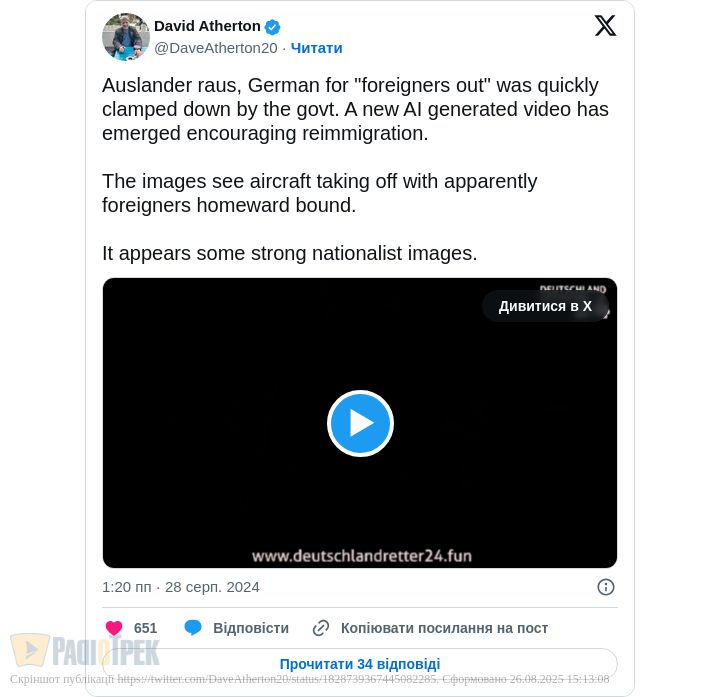Open the @DaveAtherton20 handle link
720x697 pixels.
coord(216,48)
